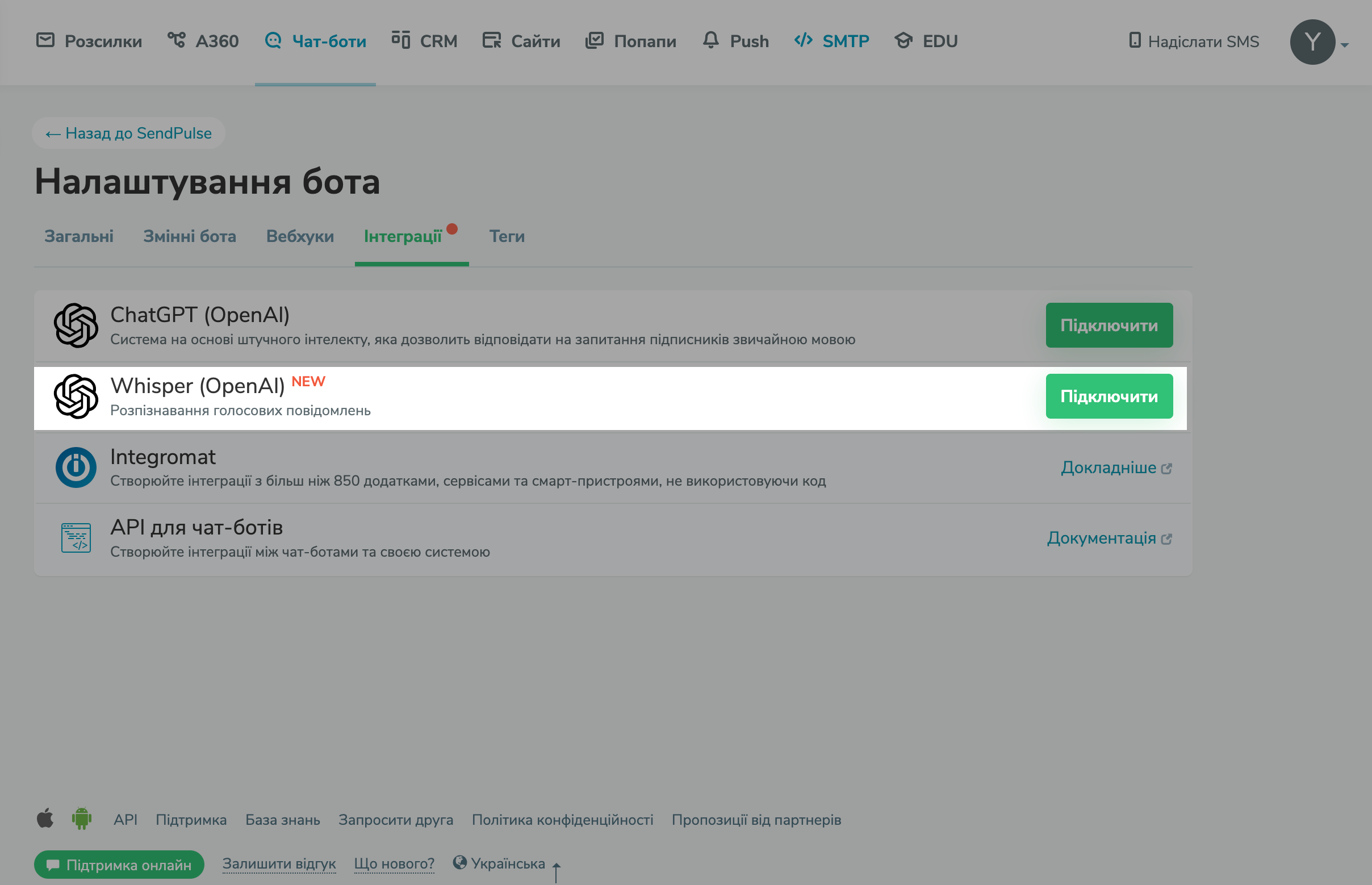Go back via Назад до SendPulse
This screenshot has width=1372, height=885.
[x=129, y=133]
